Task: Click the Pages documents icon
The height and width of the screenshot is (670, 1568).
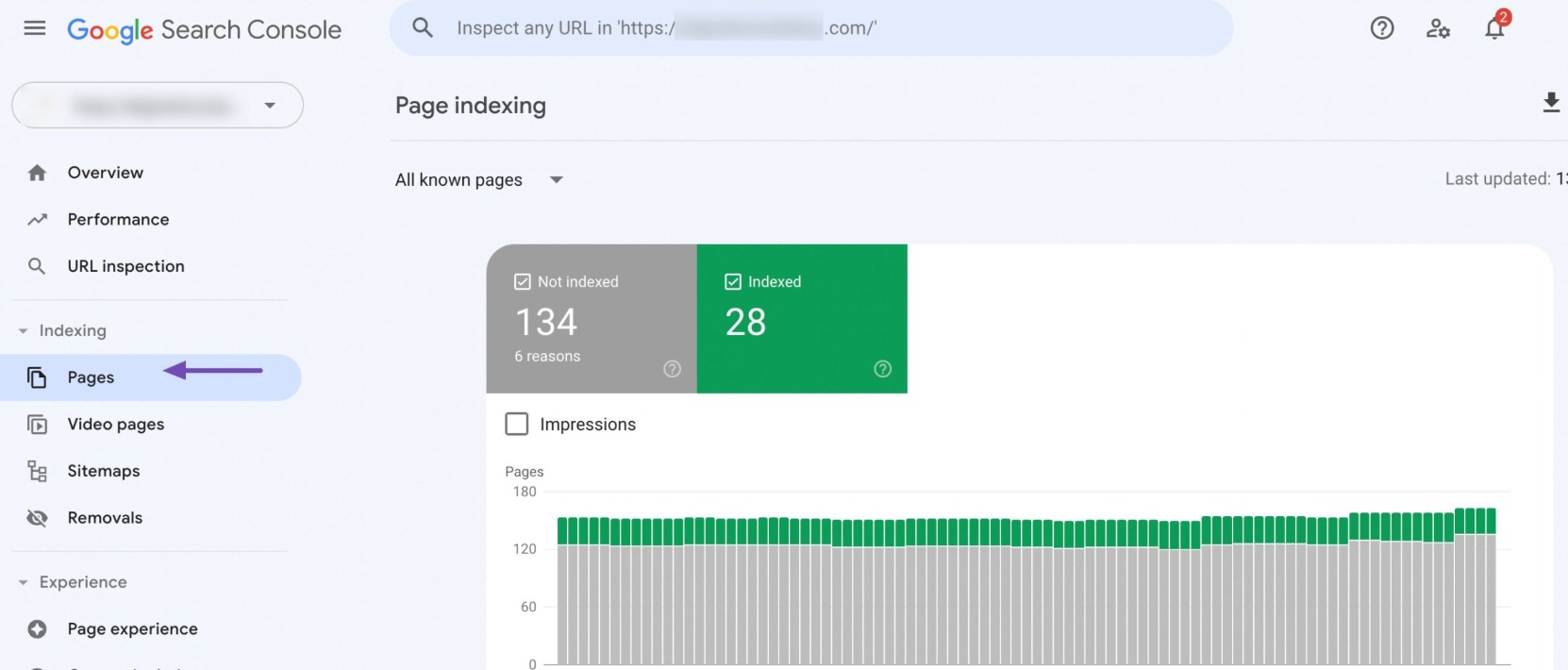Action: [x=37, y=377]
